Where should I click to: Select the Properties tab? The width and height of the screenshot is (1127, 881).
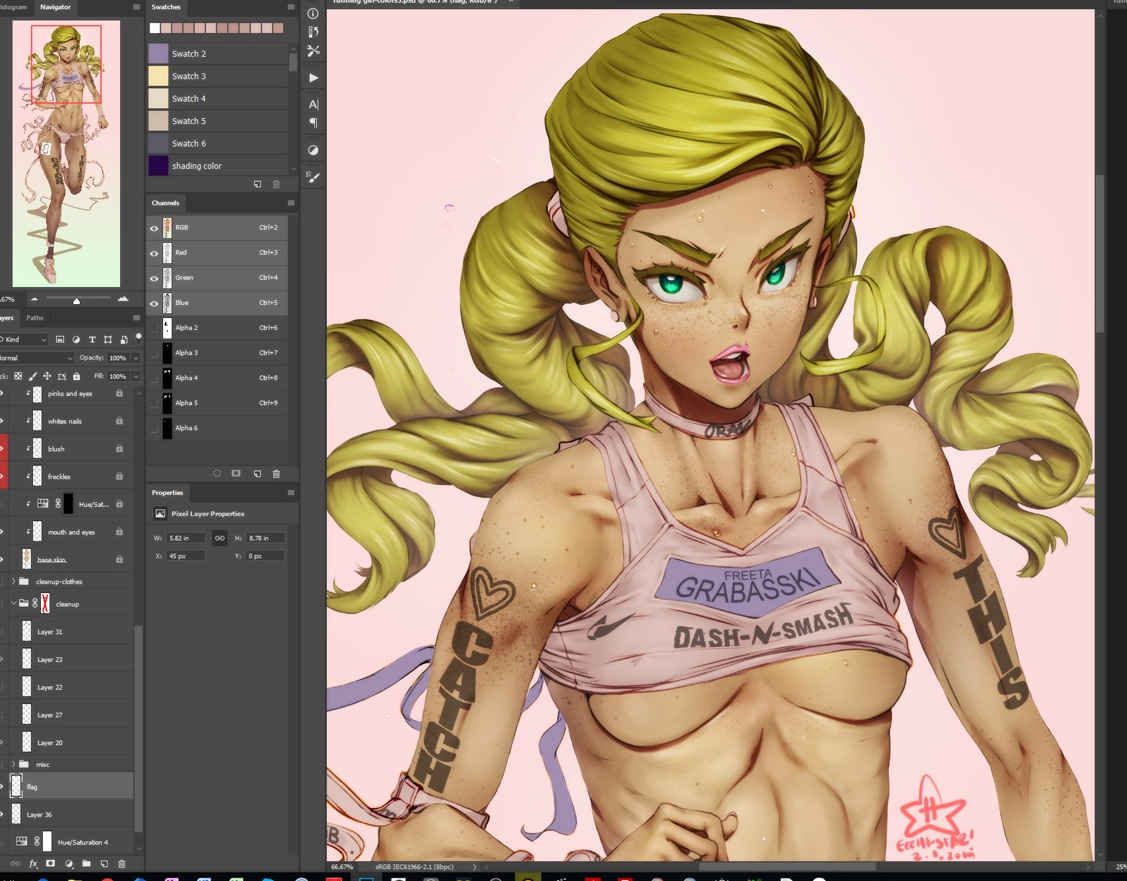tap(167, 493)
